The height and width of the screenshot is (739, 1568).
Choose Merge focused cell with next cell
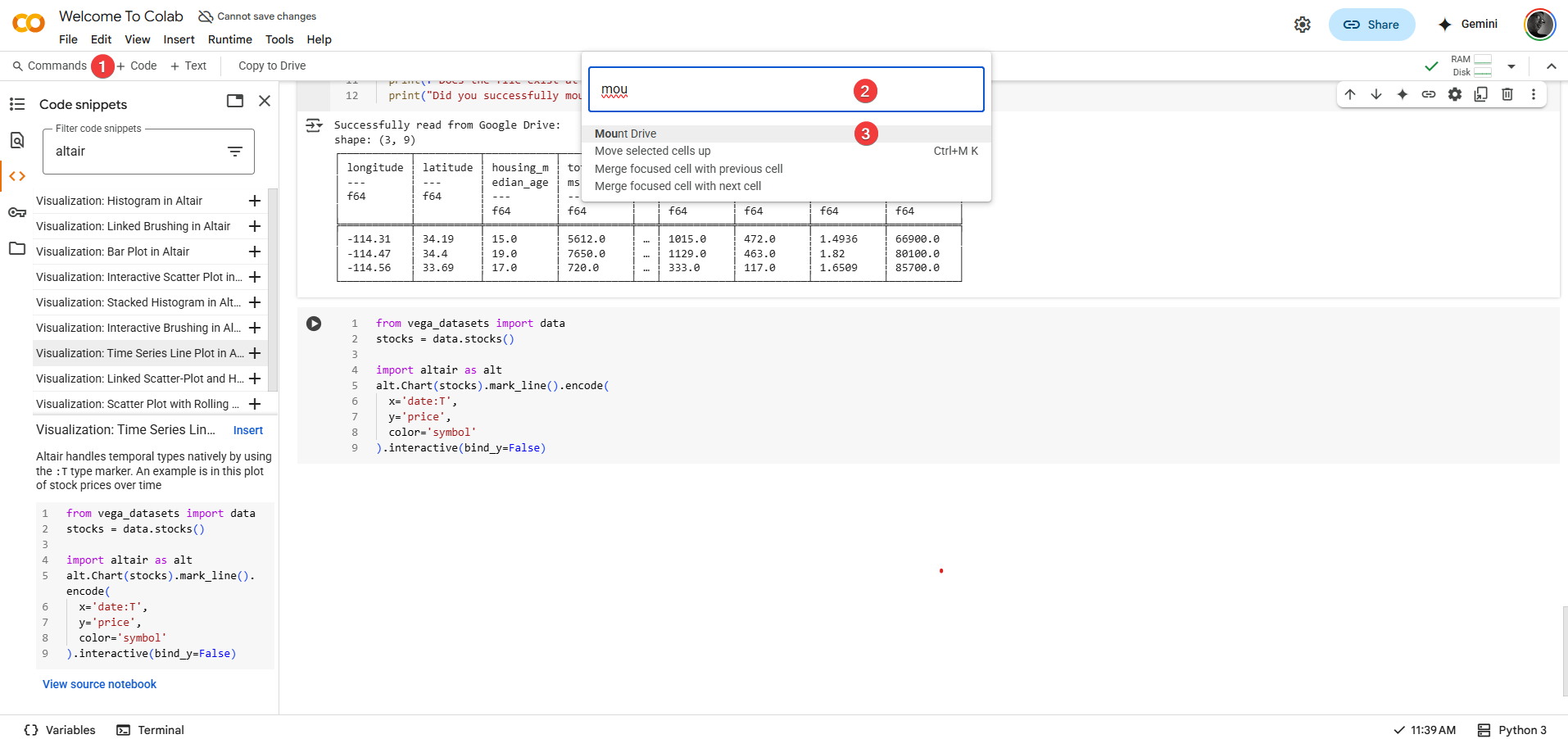pos(786,186)
